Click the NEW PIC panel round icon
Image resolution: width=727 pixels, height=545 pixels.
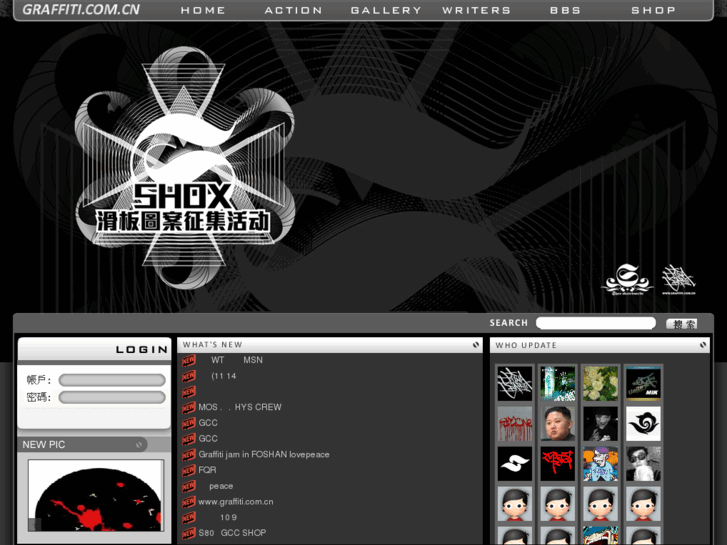(139, 445)
